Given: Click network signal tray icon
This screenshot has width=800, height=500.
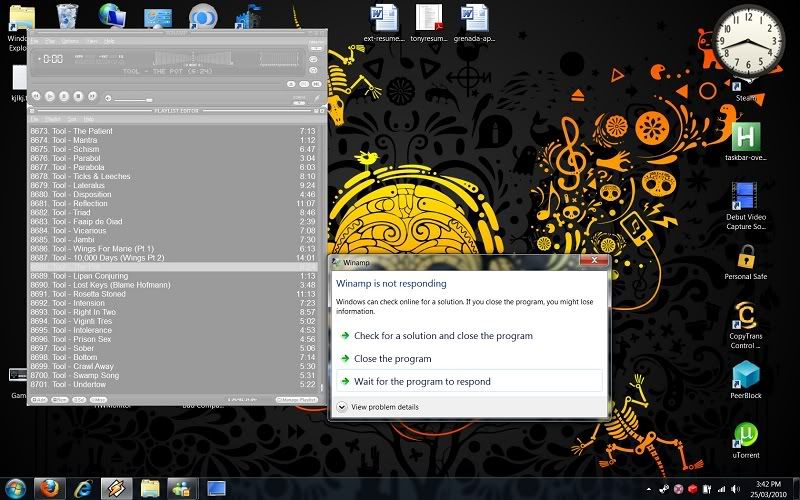Looking at the screenshot, I should (x=721, y=489).
